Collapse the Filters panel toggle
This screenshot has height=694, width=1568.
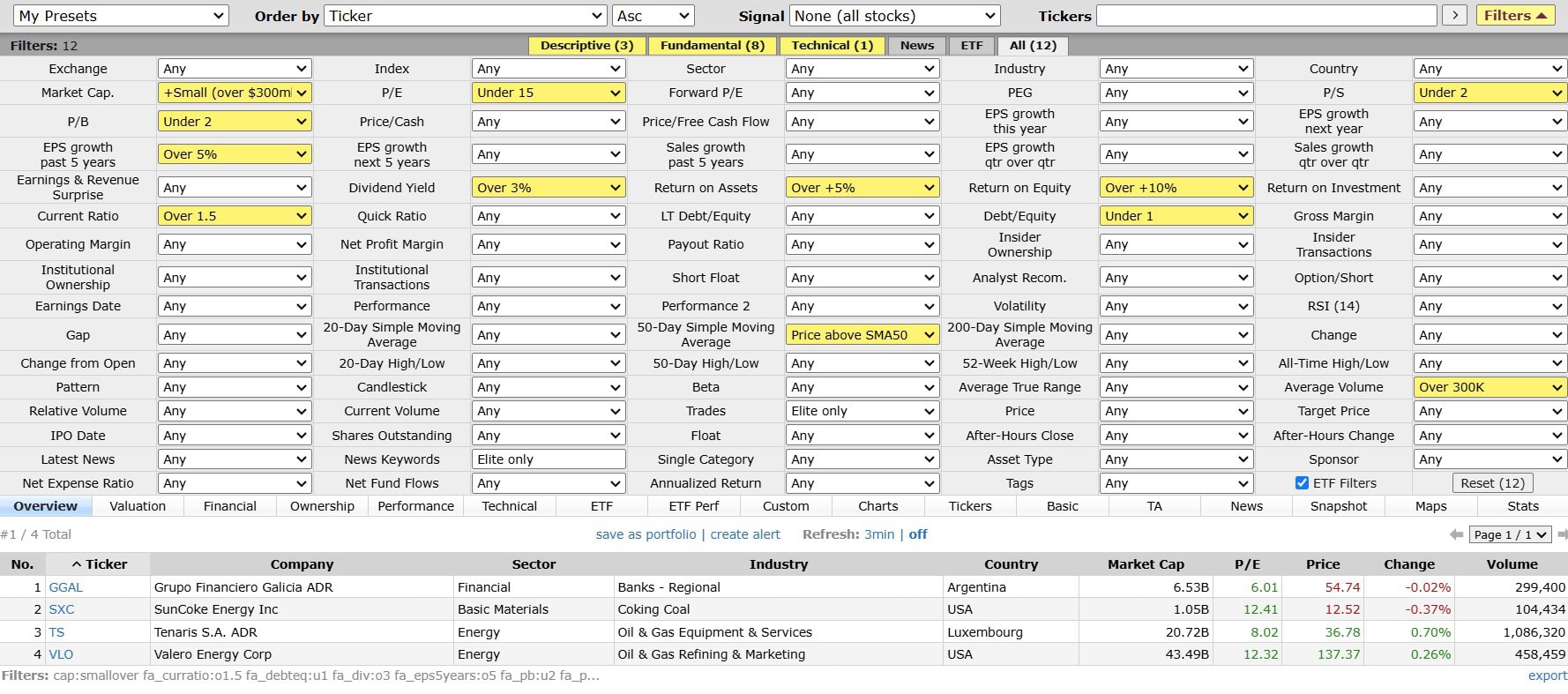coord(1515,16)
